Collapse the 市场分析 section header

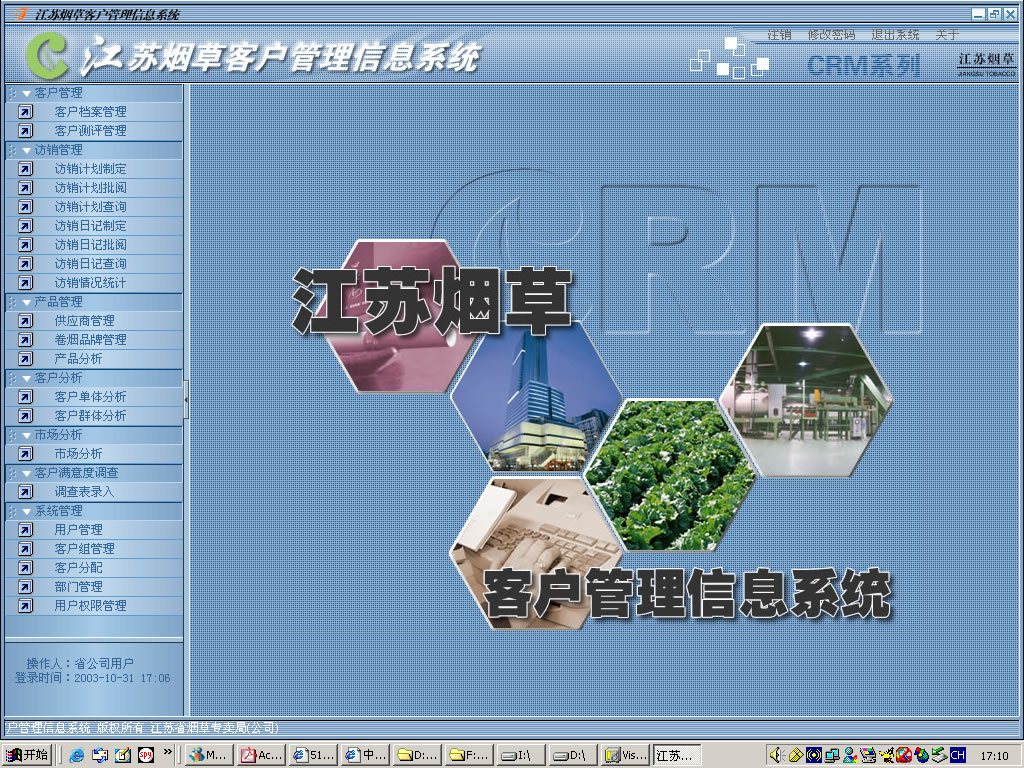point(27,435)
